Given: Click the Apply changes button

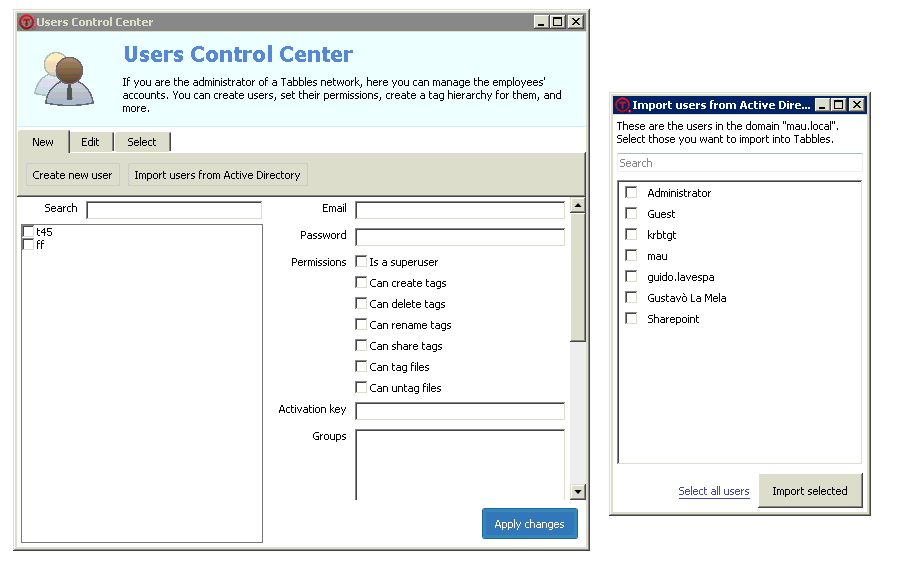Looking at the screenshot, I should pos(529,523).
